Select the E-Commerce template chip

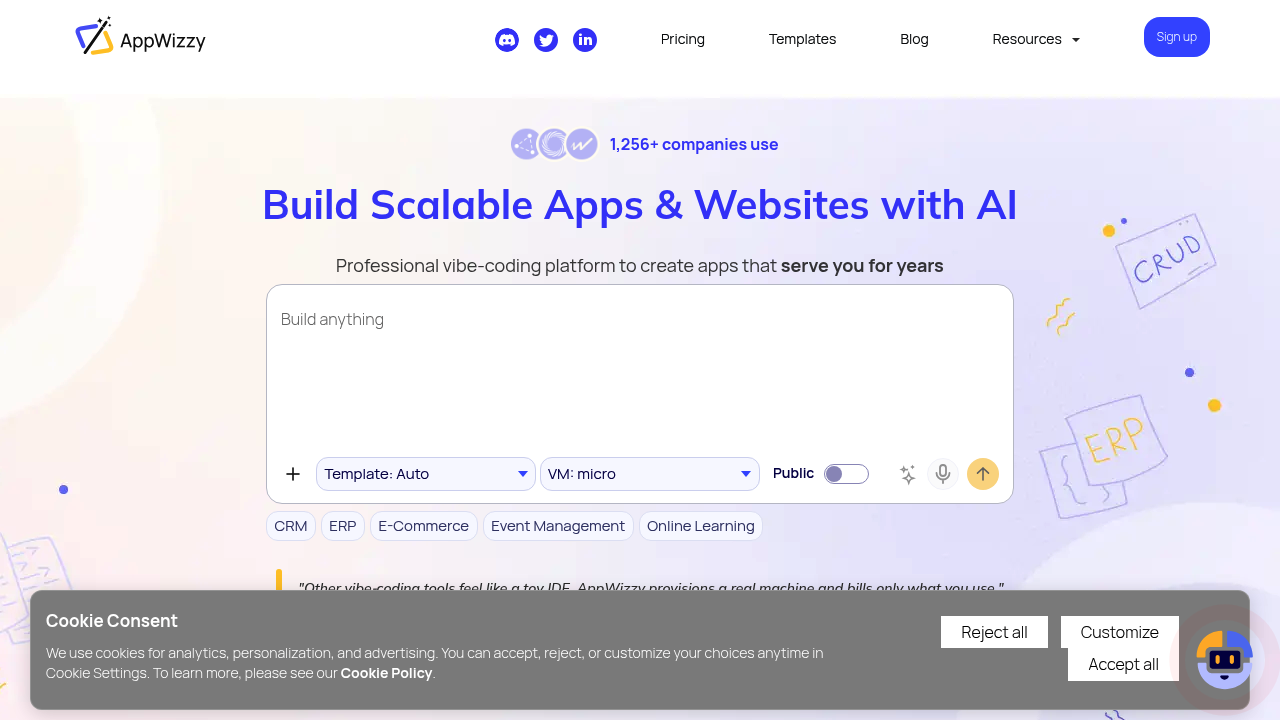point(423,526)
